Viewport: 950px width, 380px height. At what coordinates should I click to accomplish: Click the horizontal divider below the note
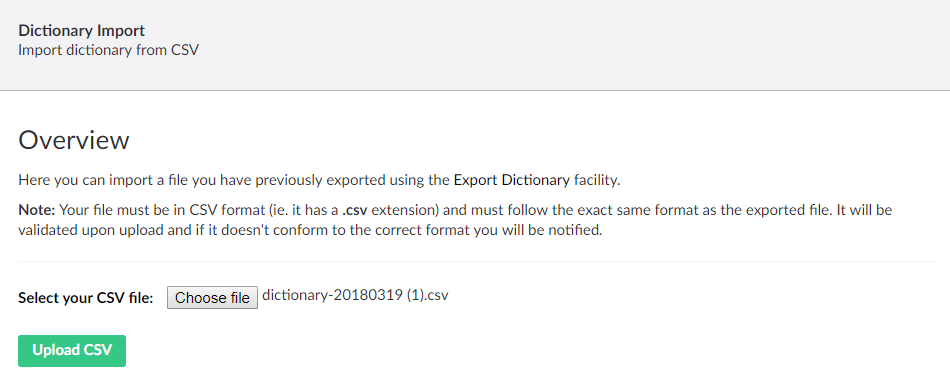pyautogui.click(x=479, y=262)
